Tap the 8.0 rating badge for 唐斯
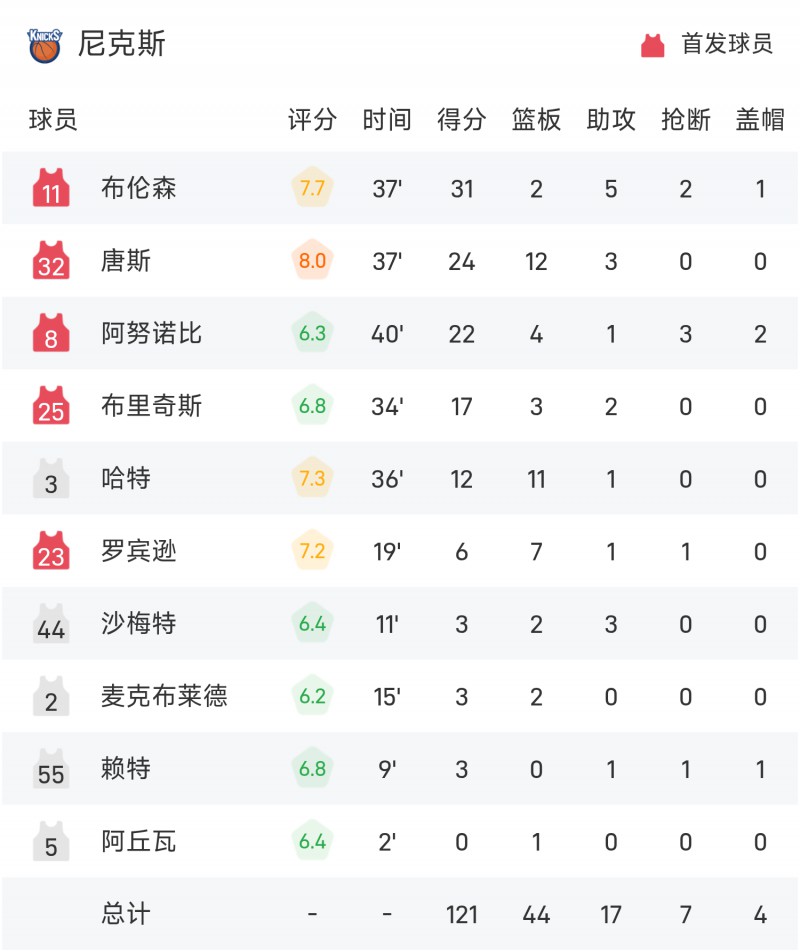800x952 pixels. (313, 260)
